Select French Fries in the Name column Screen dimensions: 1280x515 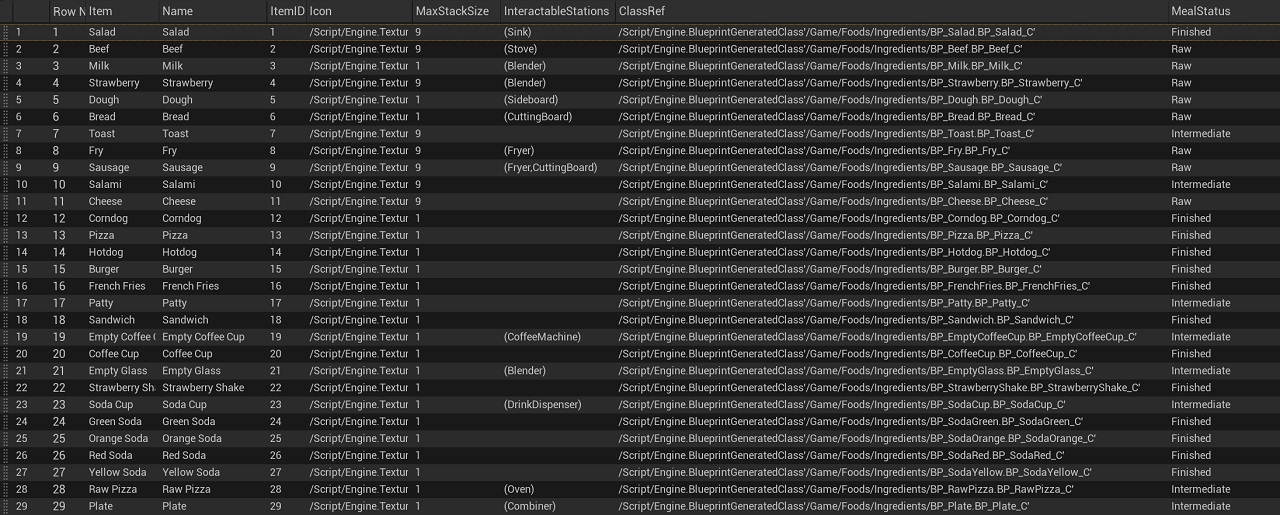[x=190, y=286]
